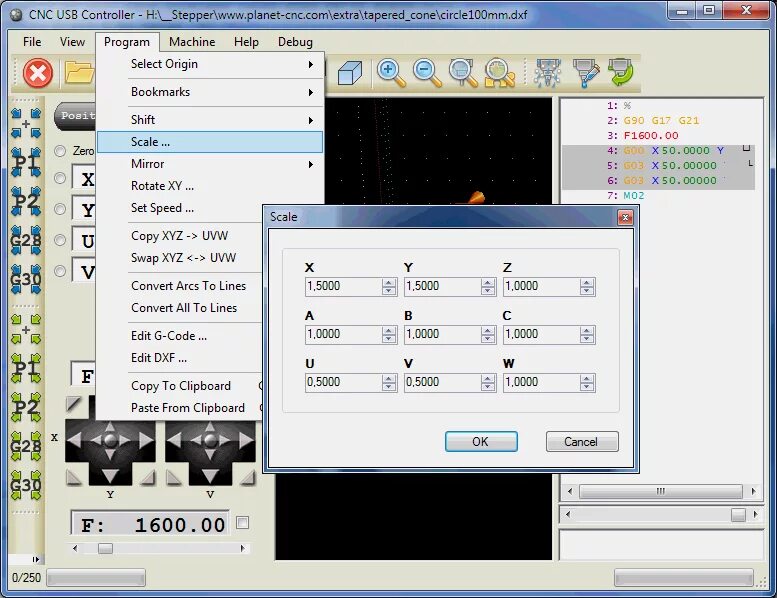777x598 pixels.
Task: Select the radio button next to V
Action: (x=60, y=271)
